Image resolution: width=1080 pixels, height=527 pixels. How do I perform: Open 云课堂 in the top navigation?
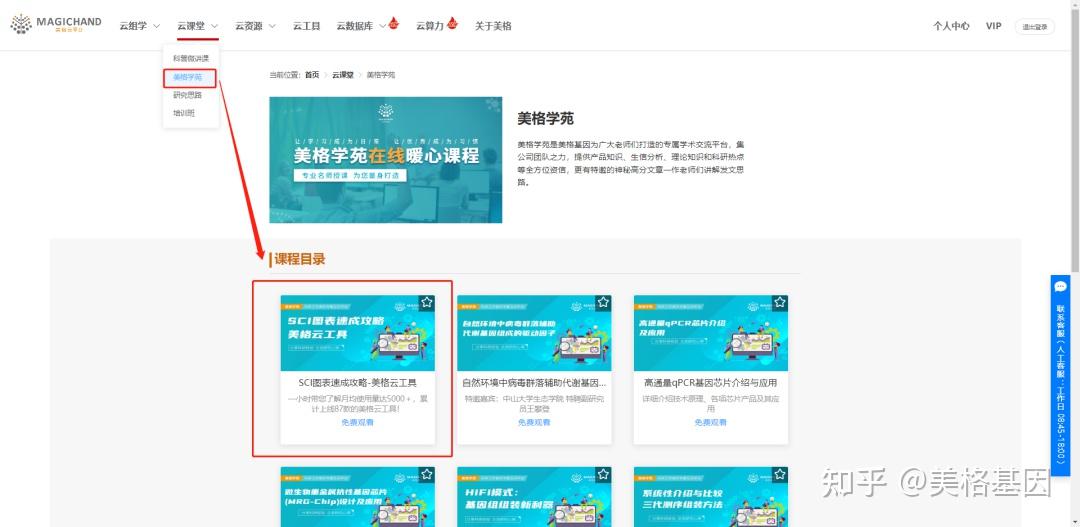coord(191,26)
